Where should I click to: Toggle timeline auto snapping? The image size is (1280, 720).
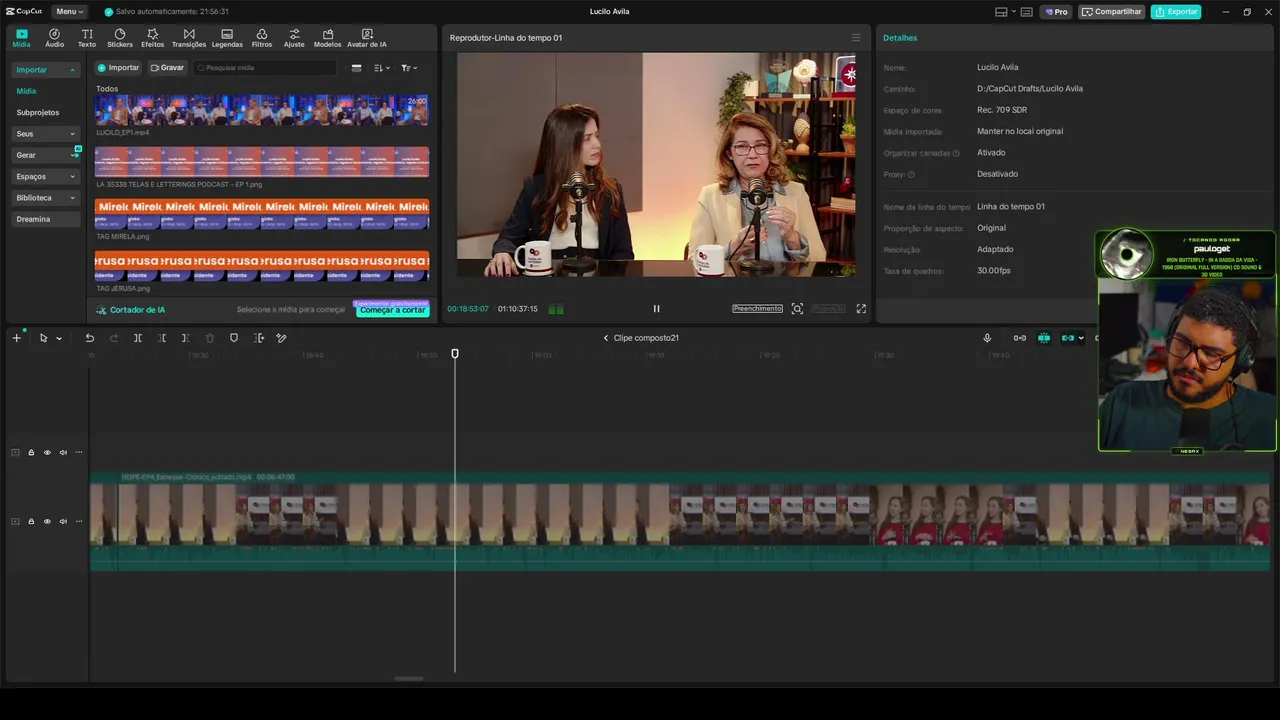click(x=1044, y=338)
